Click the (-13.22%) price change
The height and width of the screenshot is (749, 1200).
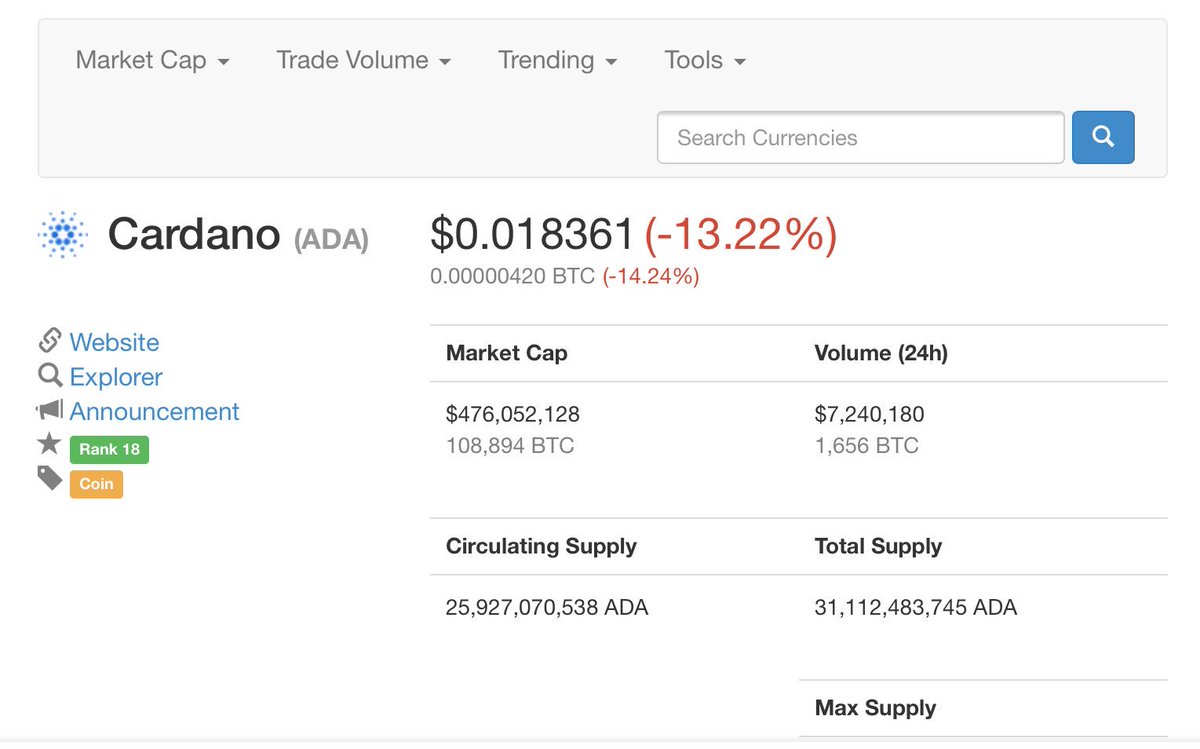pos(741,234)
